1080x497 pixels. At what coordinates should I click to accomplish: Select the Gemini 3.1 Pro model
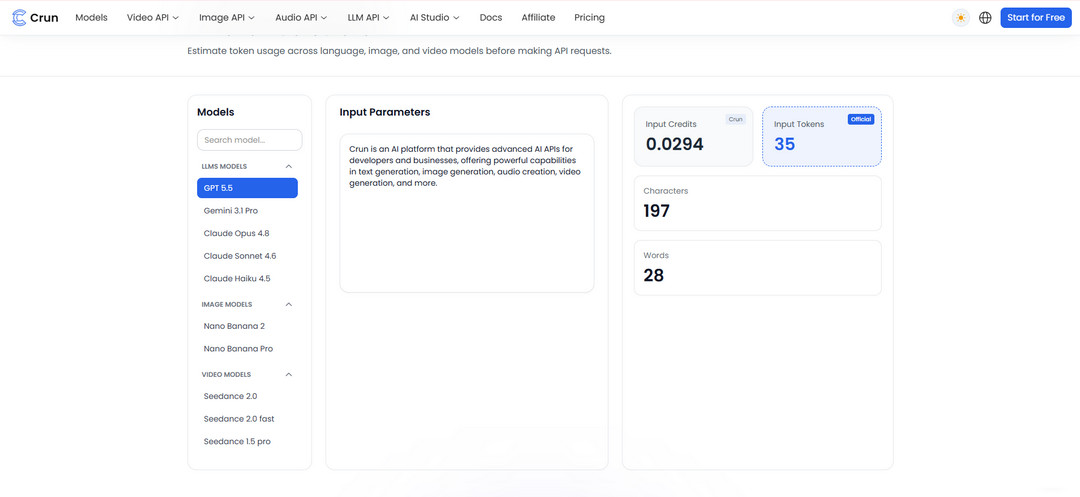tap(247, 211)
